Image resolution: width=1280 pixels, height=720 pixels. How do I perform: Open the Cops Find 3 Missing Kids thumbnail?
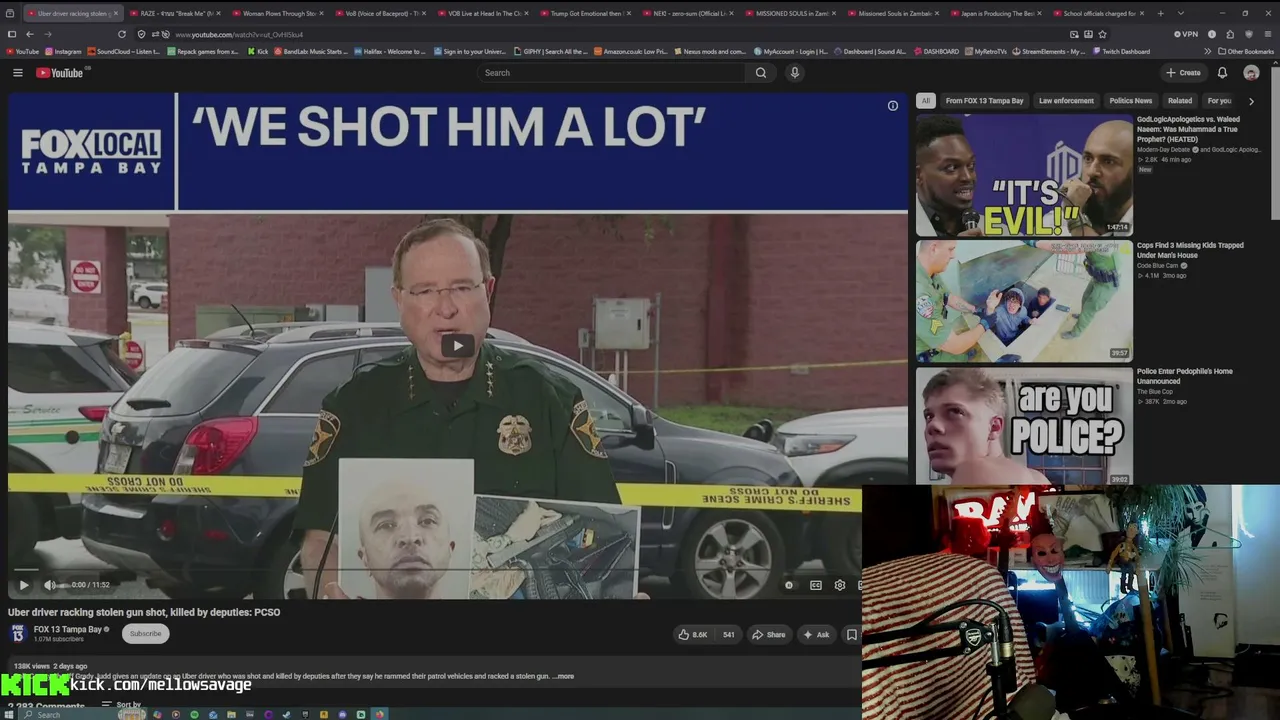pyautogui.click(x=1024, y=301)
